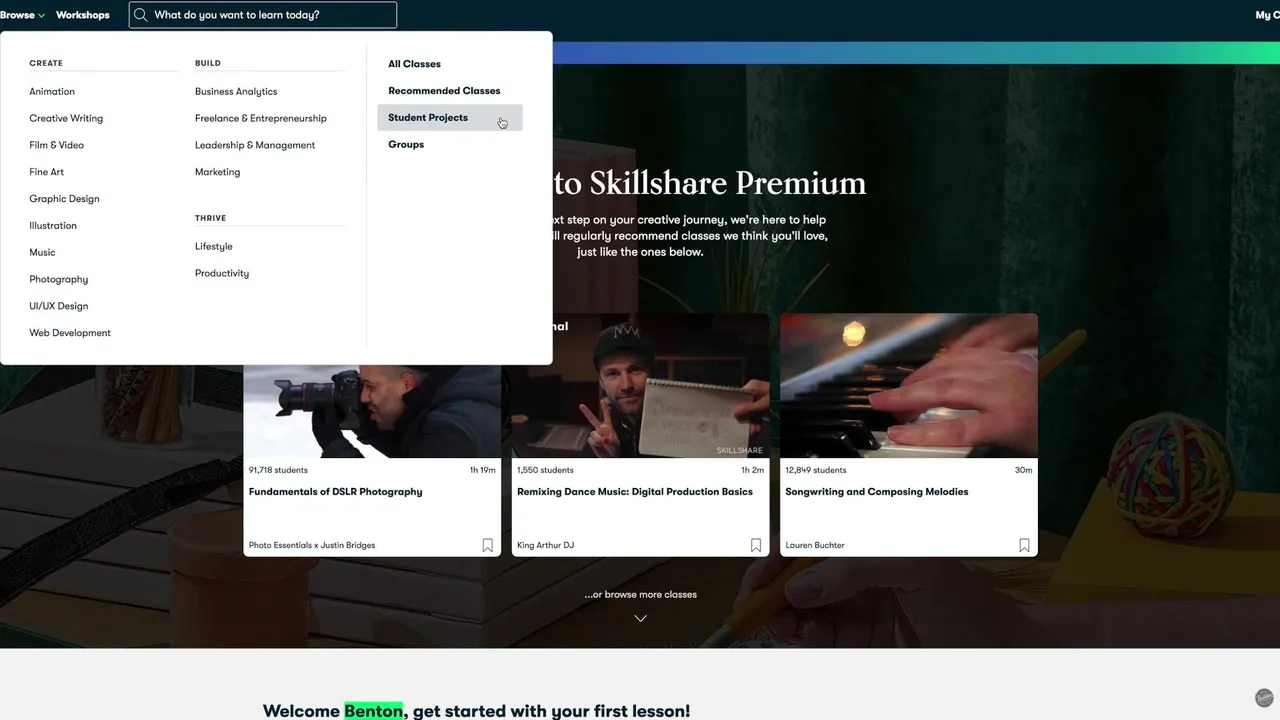
Task: Select Freelance & Entrepreneurship category
Action: point(261,118)
